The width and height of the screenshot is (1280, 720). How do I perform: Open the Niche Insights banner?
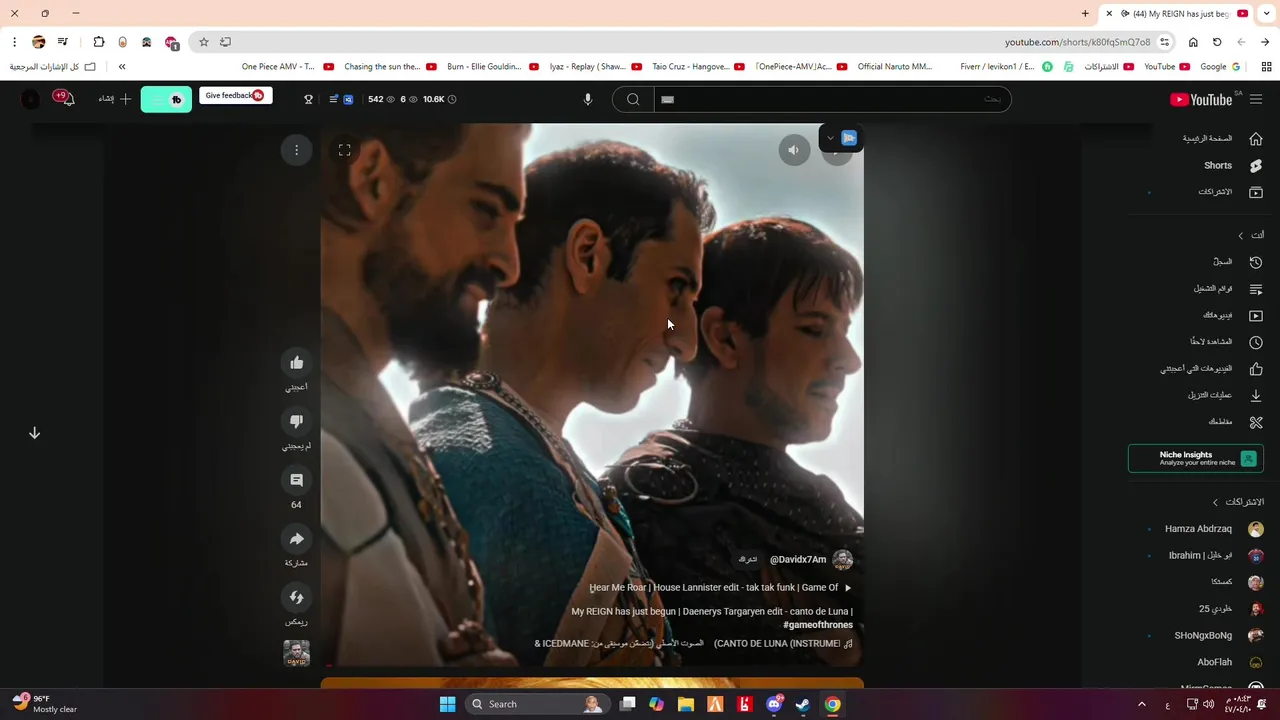click(1196, 458)
